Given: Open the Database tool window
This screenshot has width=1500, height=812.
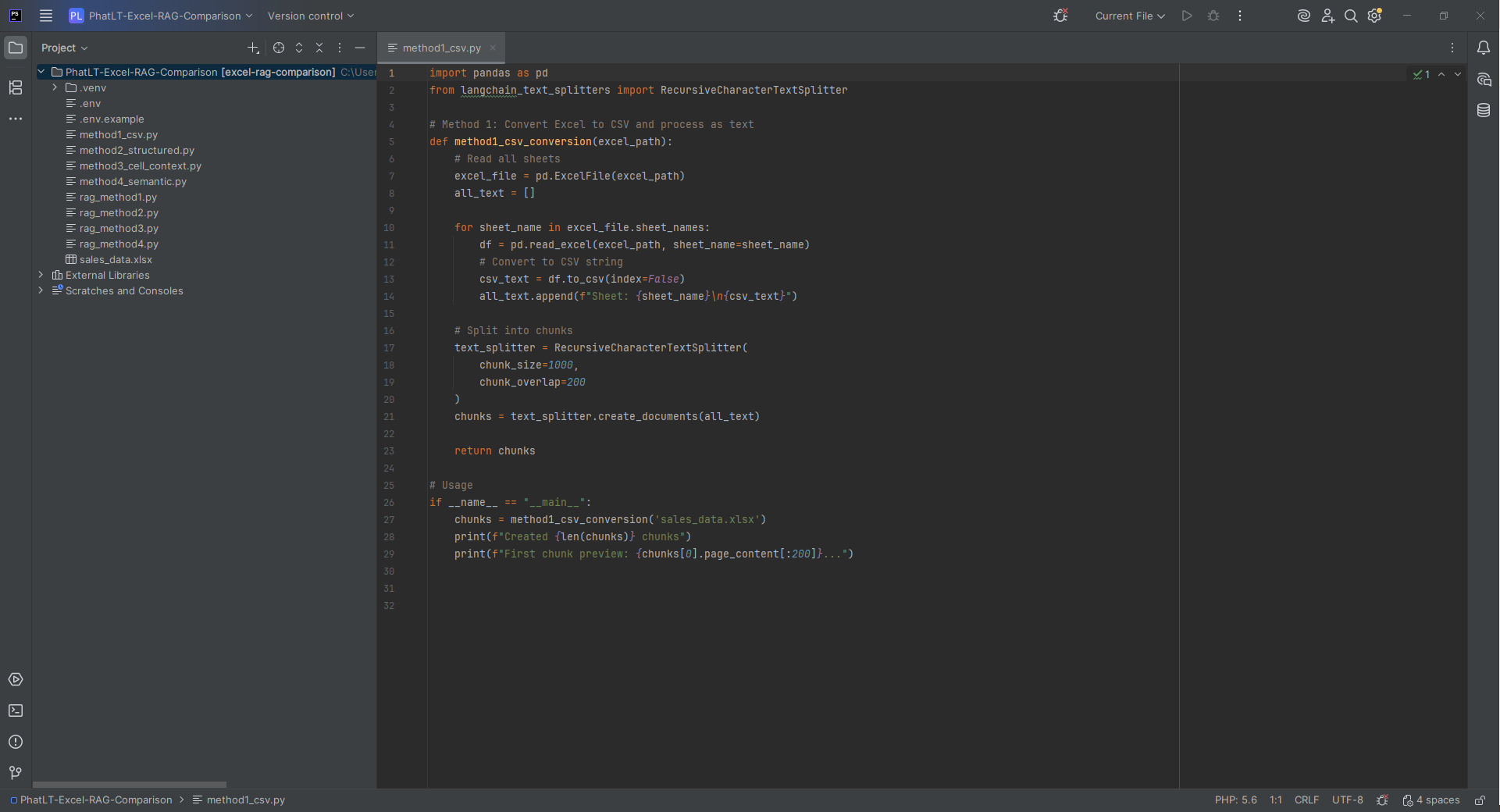Looking at the screenshot, I should 1484,110.
